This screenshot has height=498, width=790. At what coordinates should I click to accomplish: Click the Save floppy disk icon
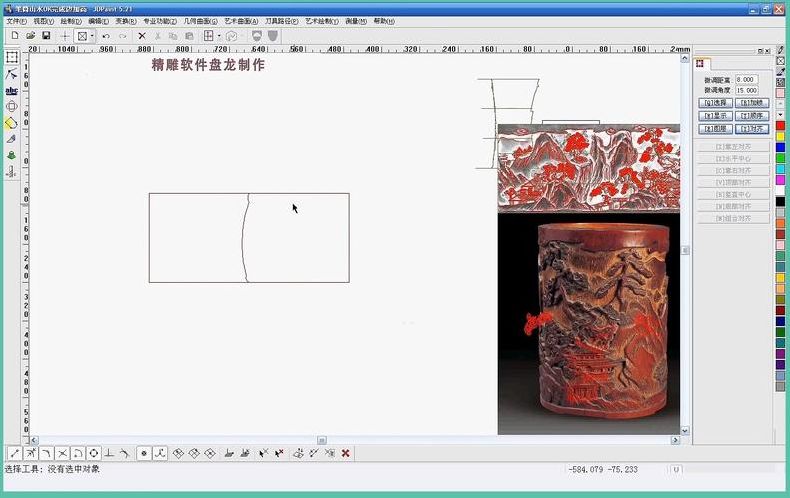(x=46, y=36)
